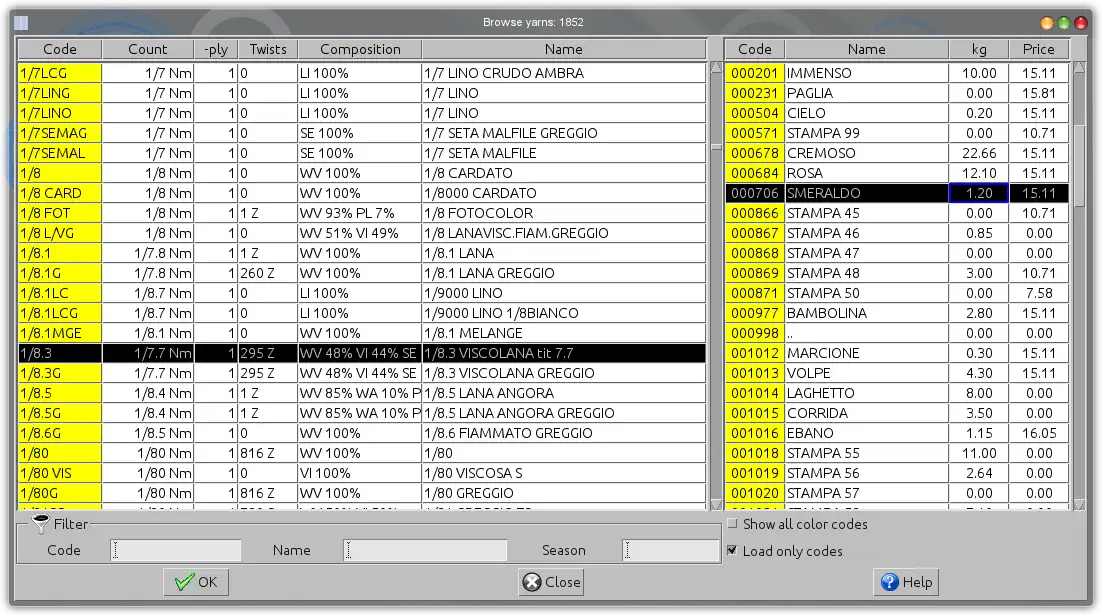Select color code 001019

pos(755,474)
